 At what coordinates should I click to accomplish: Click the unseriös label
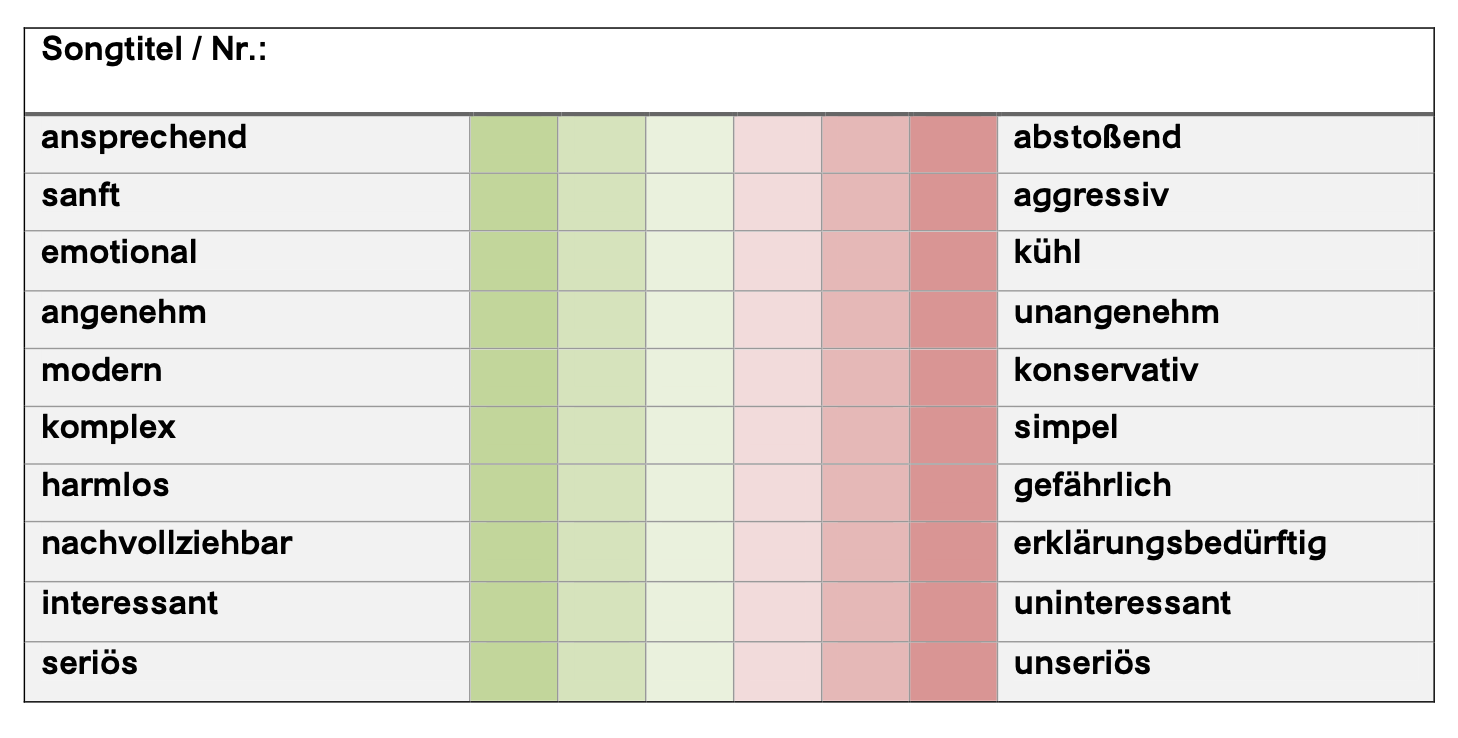pyautogui.click(x=1082, y=663)
